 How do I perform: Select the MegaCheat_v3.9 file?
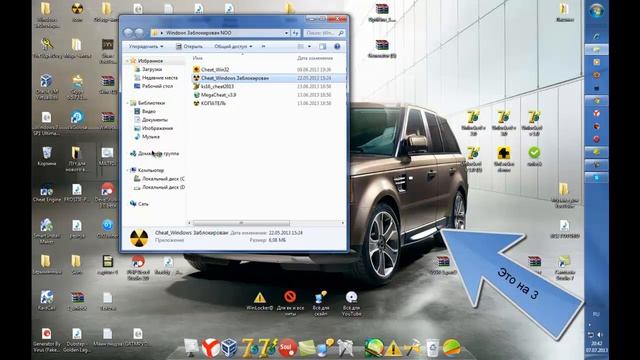click(218, 95)
